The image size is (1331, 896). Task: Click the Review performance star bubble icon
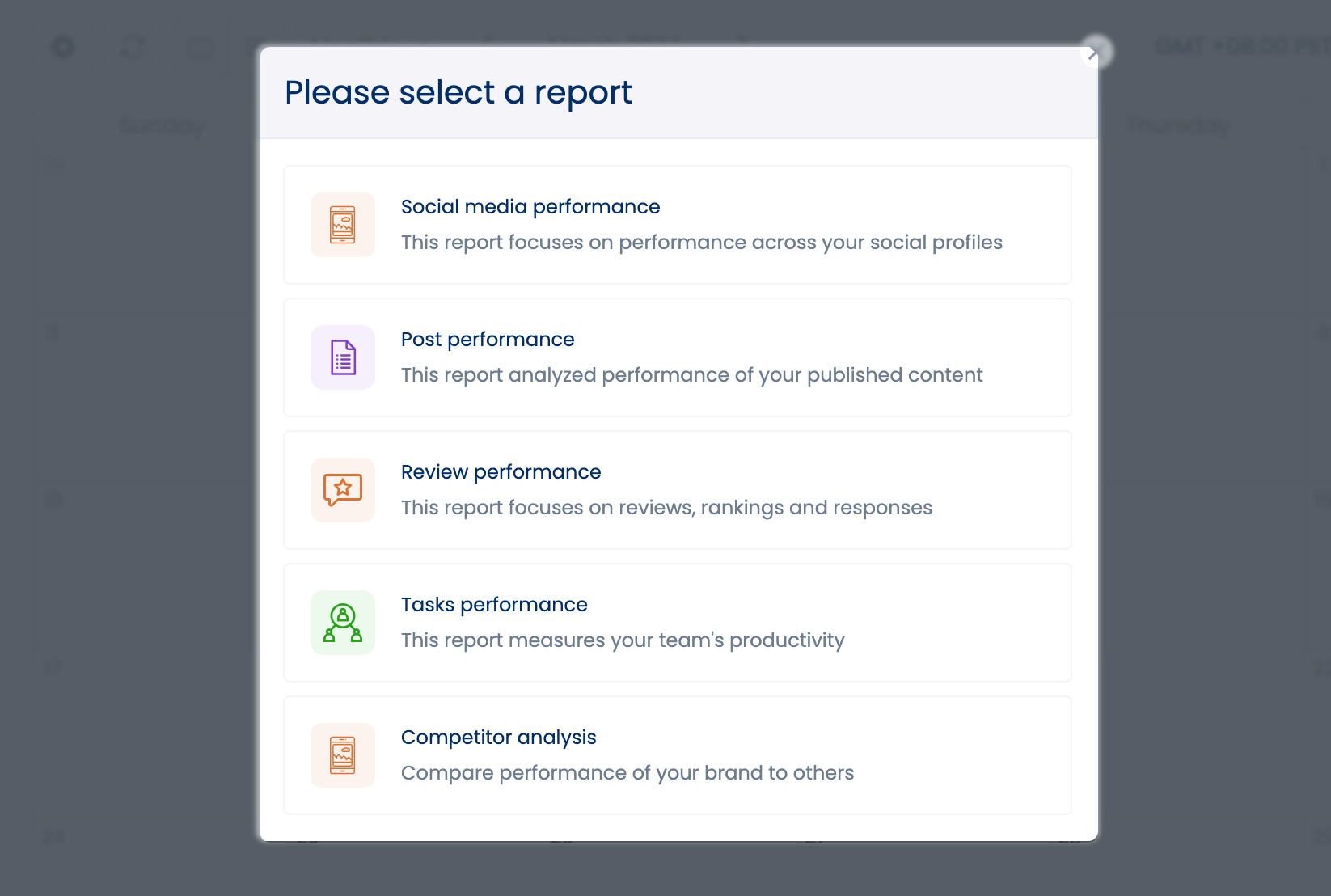[343, 490]
